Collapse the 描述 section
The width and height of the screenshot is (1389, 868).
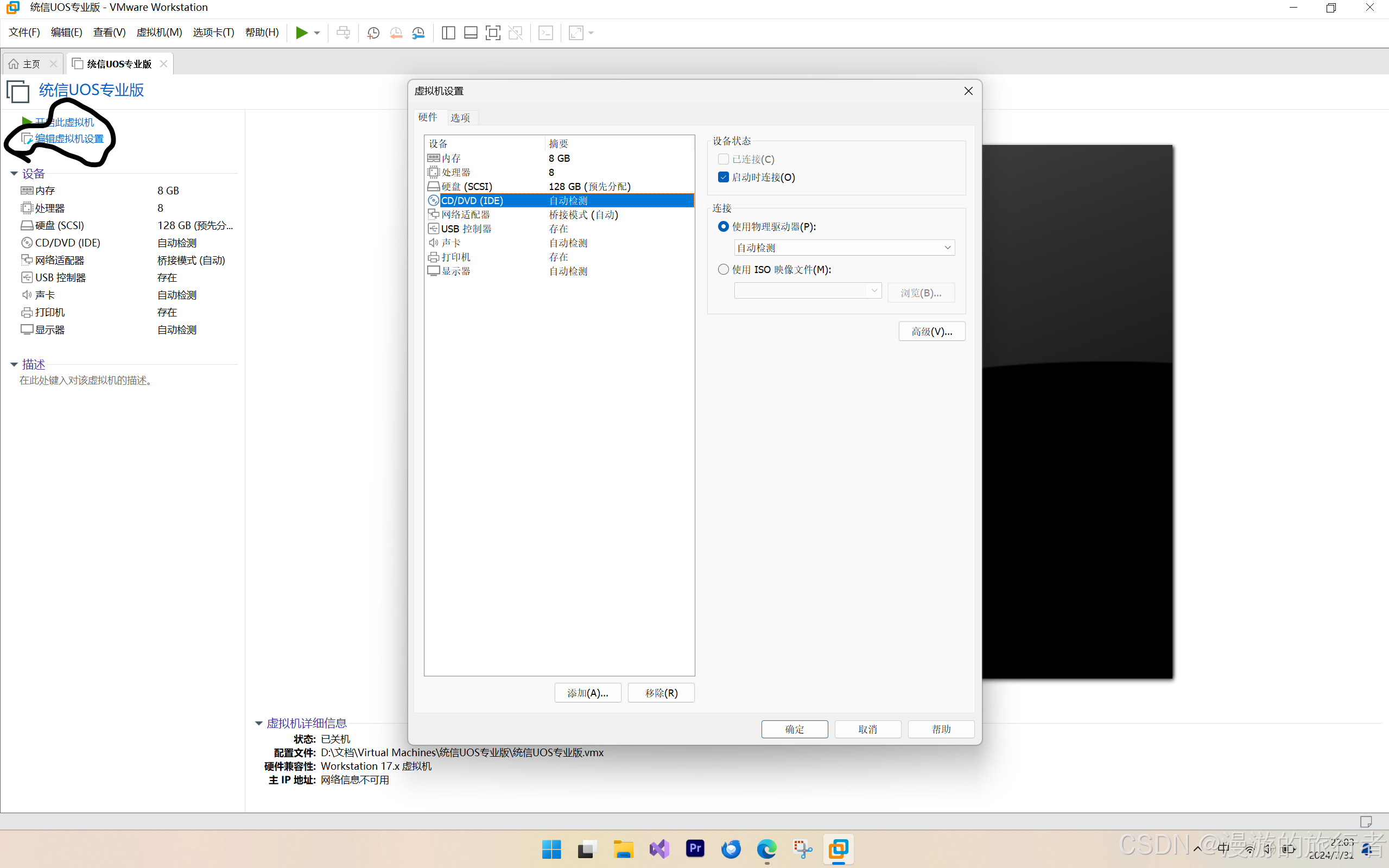(14, 365)
